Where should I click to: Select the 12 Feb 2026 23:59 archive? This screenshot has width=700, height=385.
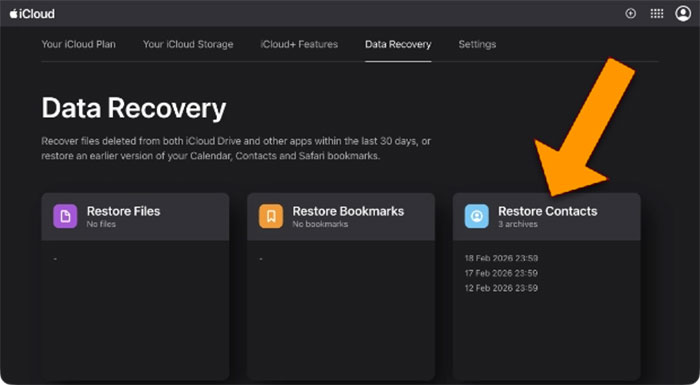point(501,288)
